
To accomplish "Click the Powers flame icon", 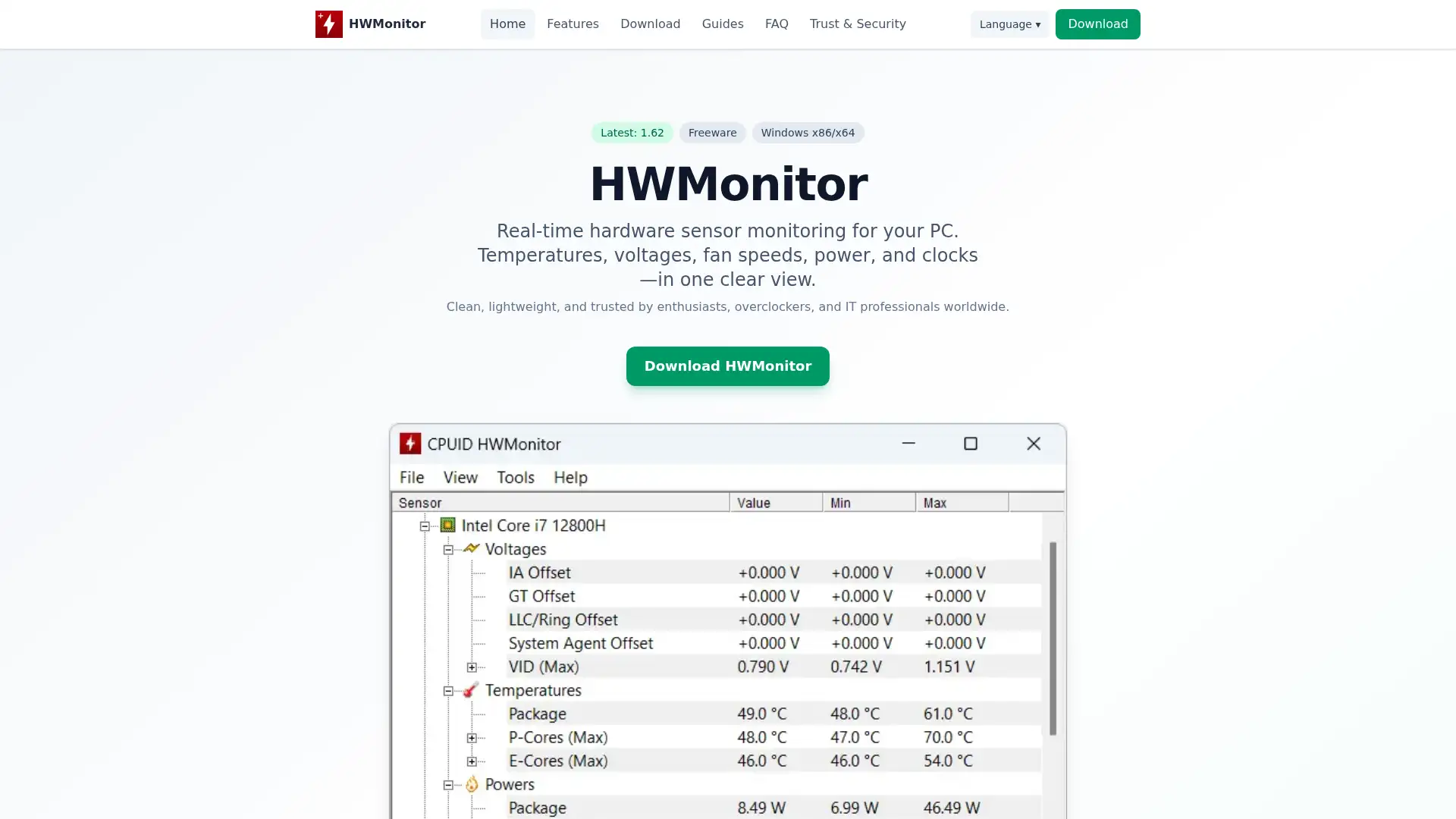I will coord(472,783).
